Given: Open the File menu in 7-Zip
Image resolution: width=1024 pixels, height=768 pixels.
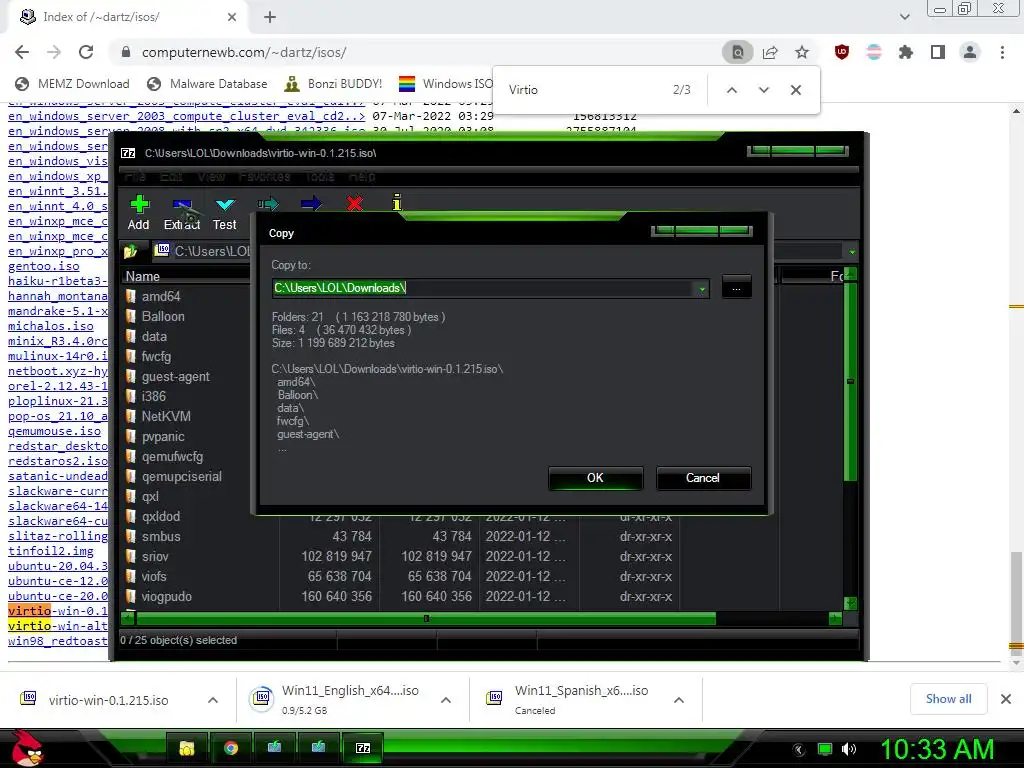Looking at the screenshot, I should click(x=136, y=176).
